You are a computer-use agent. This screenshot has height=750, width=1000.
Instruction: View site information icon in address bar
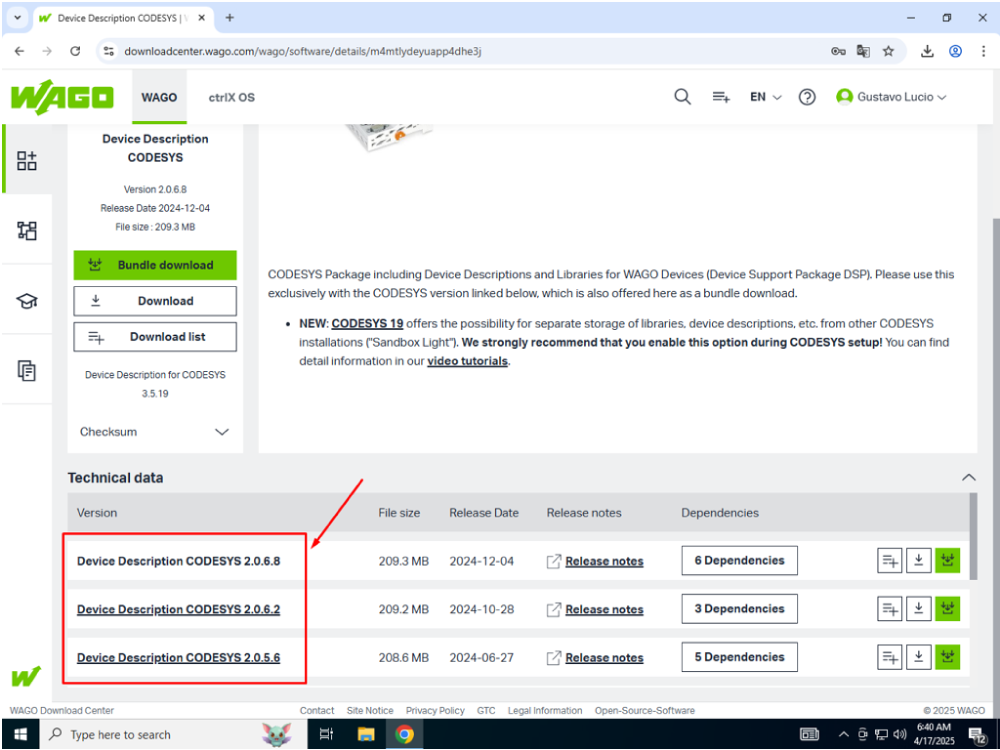108,51
